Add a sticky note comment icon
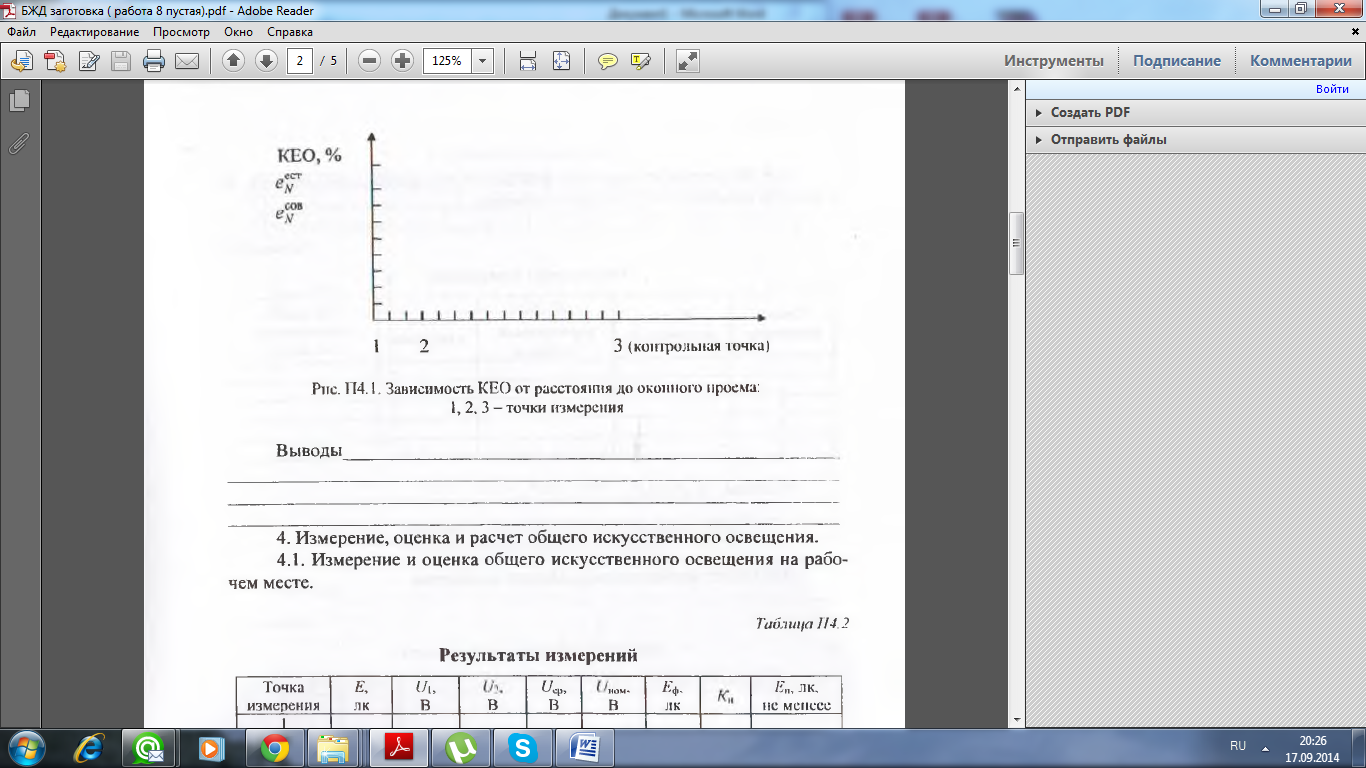1366x768 pixels. 607,61
